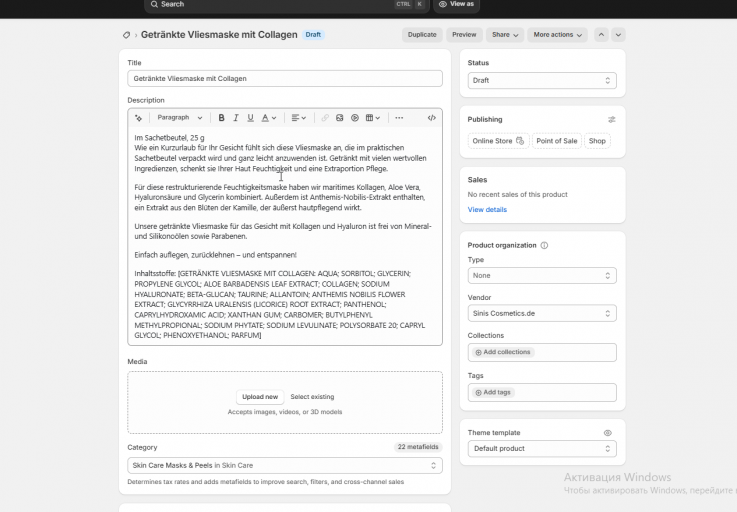The width and height of the screenshot is (737, 512).
Task: Open the text color picker
Action: pos(269,118)
